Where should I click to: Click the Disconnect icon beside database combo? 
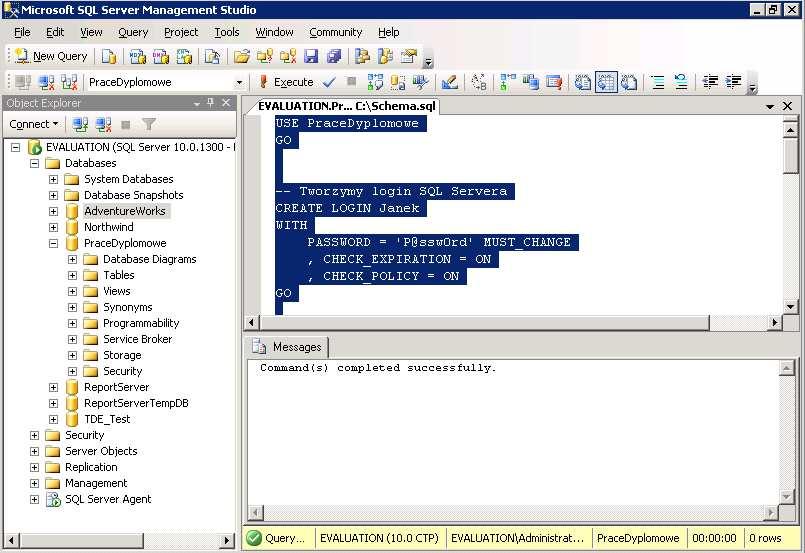click(47, 82)
